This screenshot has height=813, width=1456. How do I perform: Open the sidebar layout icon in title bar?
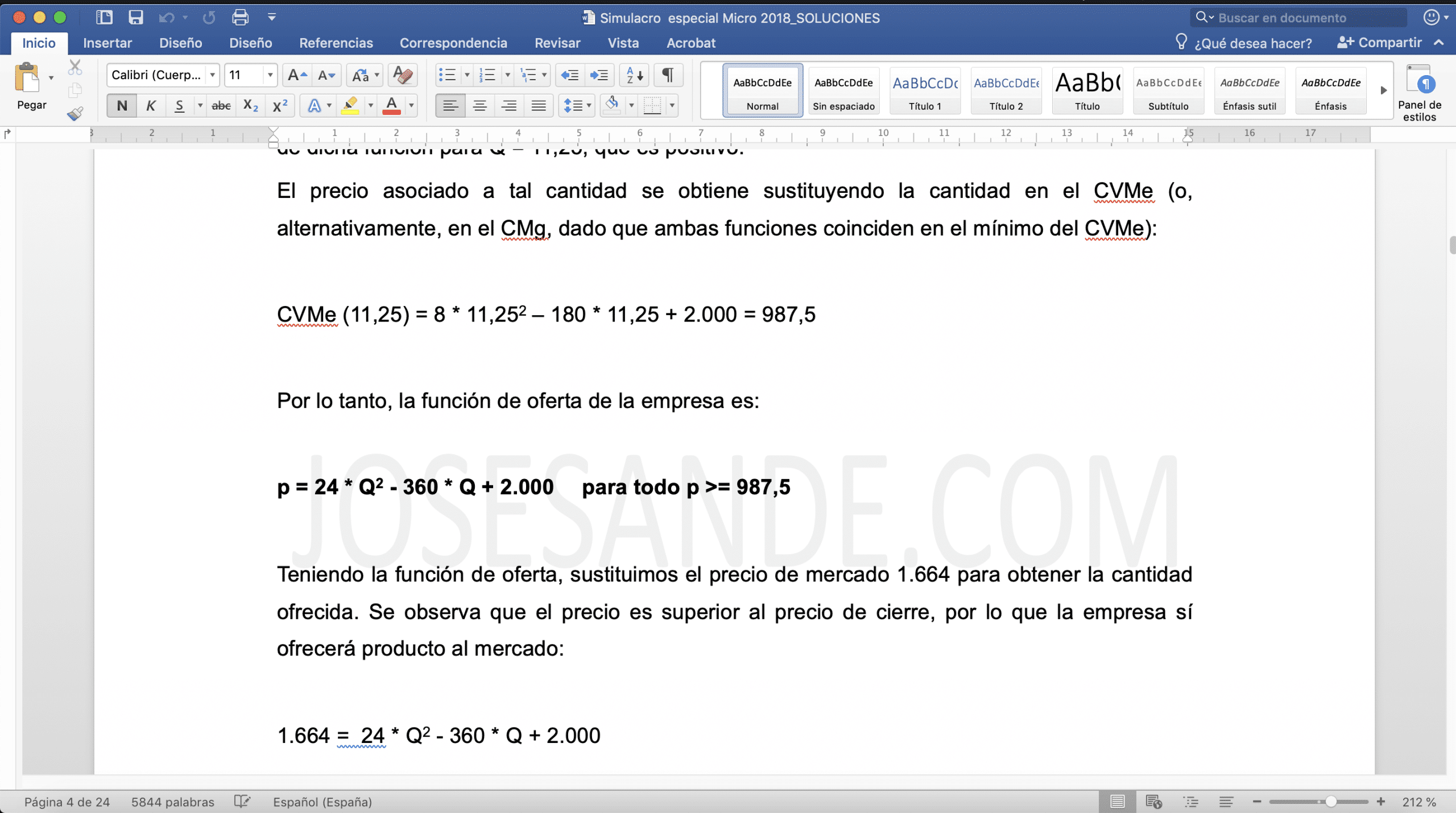coord(104,18)
